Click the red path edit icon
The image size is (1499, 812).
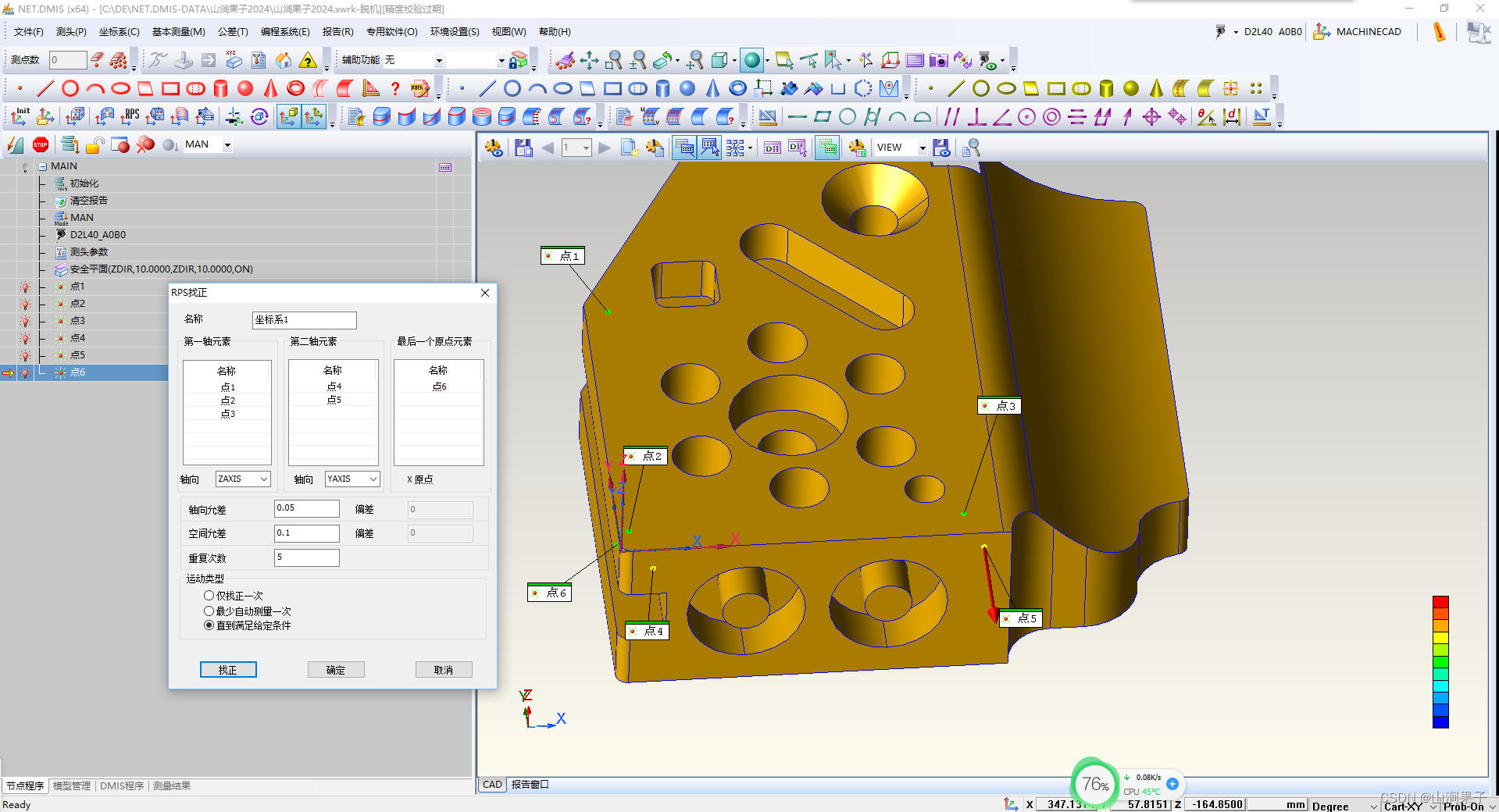tap(420, 88)
